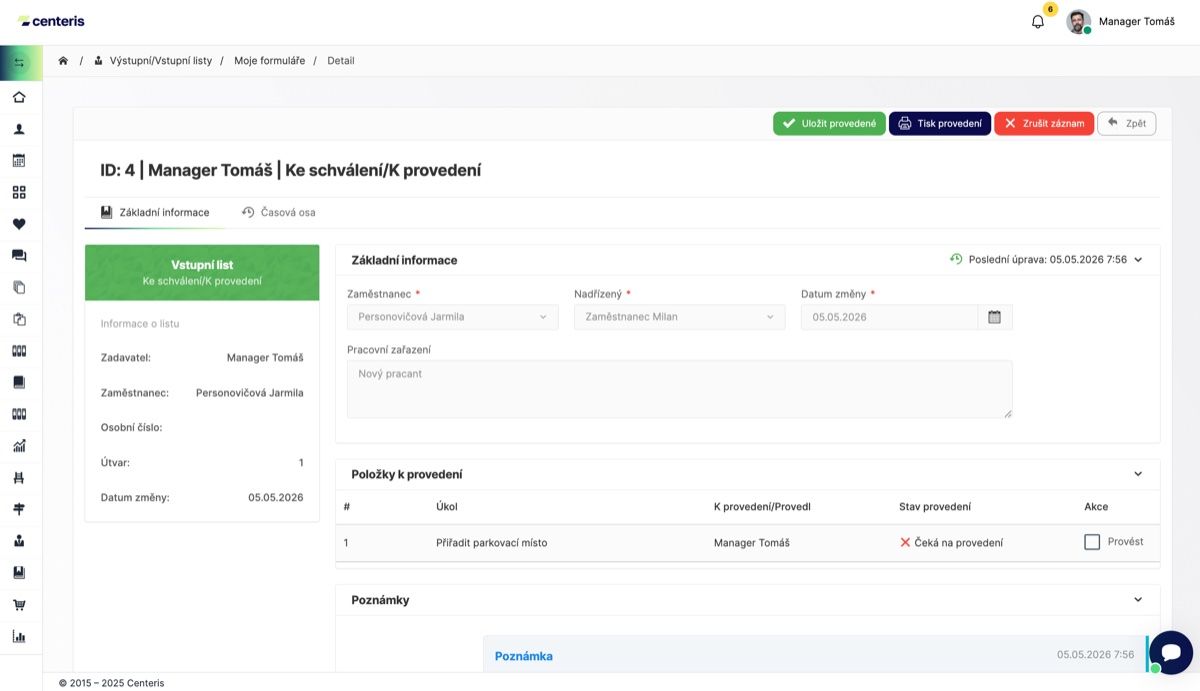Viewport: 1200px width, 691px height.
Task: Open the bar chart sidebar icon
Action: point(19,636)
